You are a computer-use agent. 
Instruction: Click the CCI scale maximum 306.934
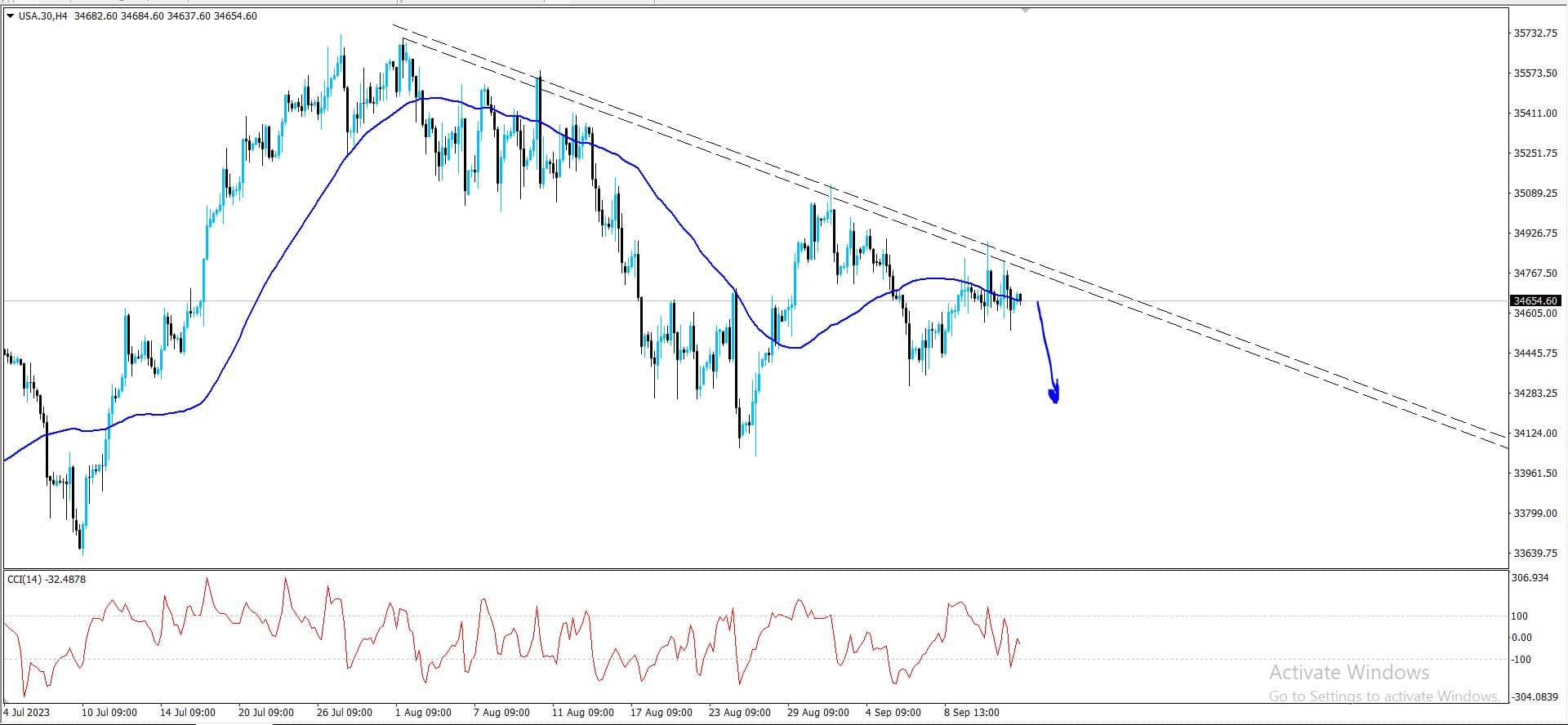(1530, 578)
